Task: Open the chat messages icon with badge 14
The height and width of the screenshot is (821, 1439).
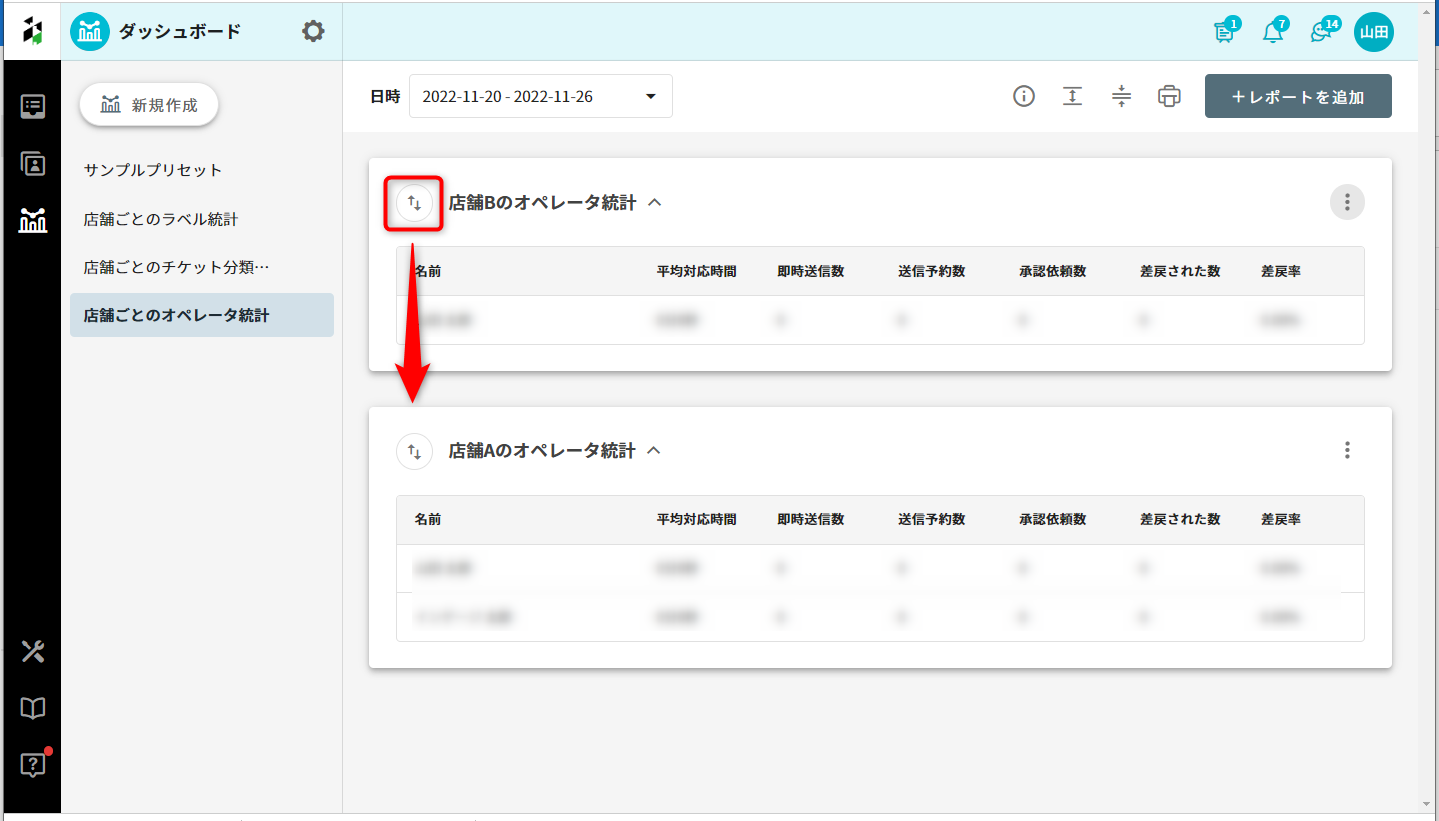Action: click(x=1321, y=32)
